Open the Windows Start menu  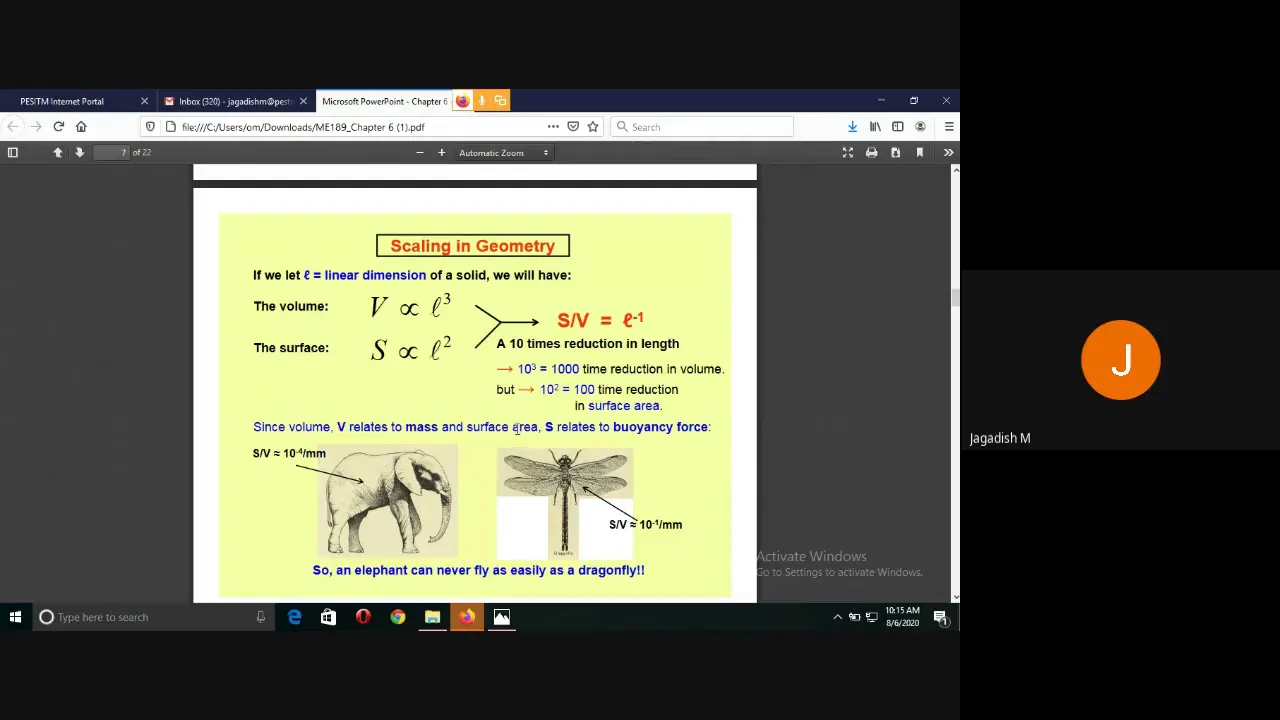(15, 617)
